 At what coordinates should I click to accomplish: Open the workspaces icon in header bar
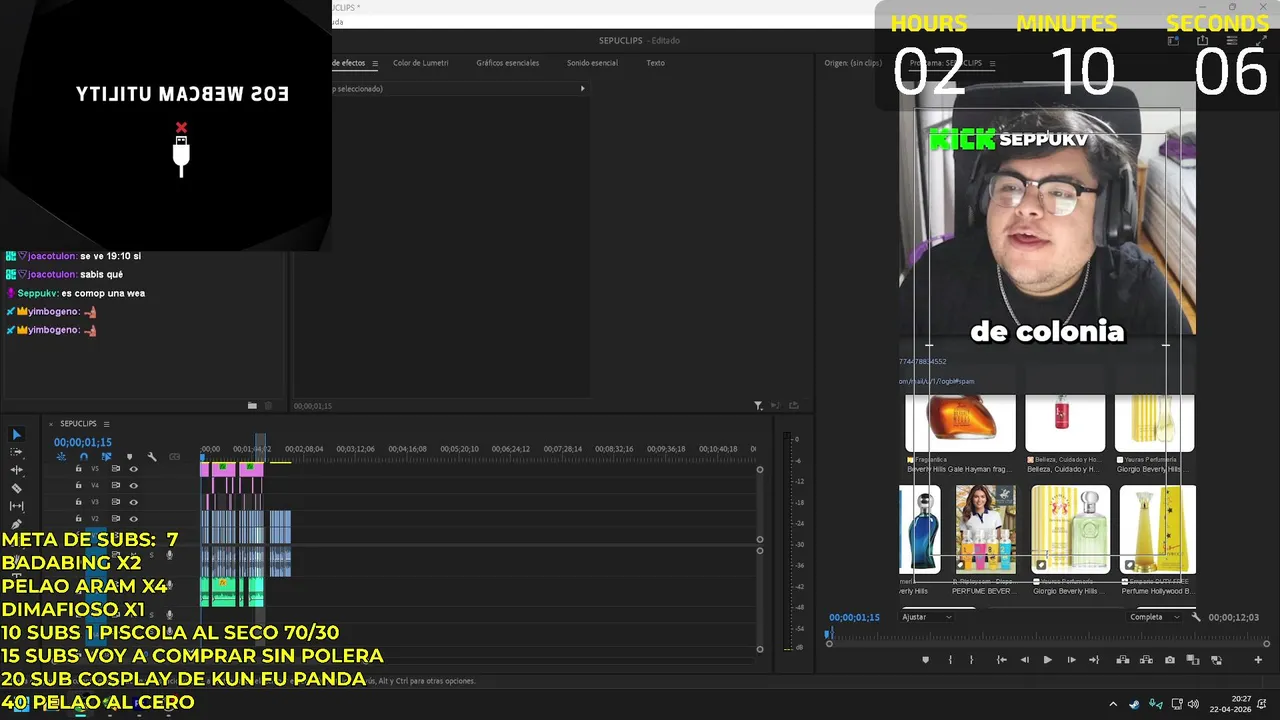[1173, 41]
